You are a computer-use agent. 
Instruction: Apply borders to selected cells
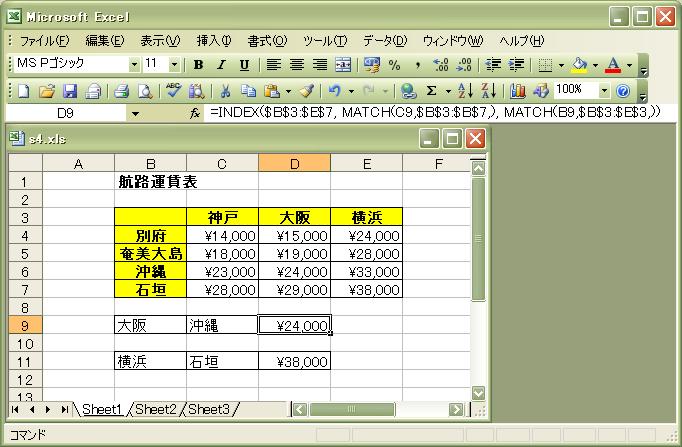545,65
